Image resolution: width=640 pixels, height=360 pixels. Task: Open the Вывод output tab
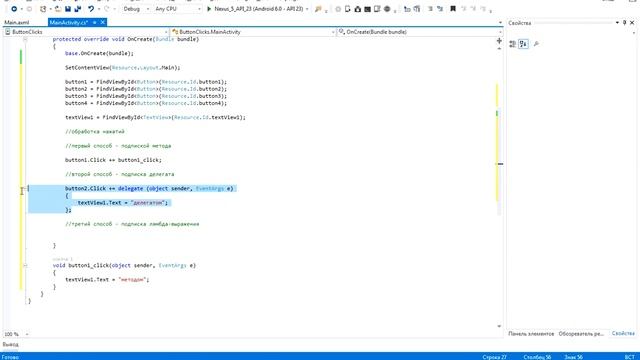[x=10, y=344]
